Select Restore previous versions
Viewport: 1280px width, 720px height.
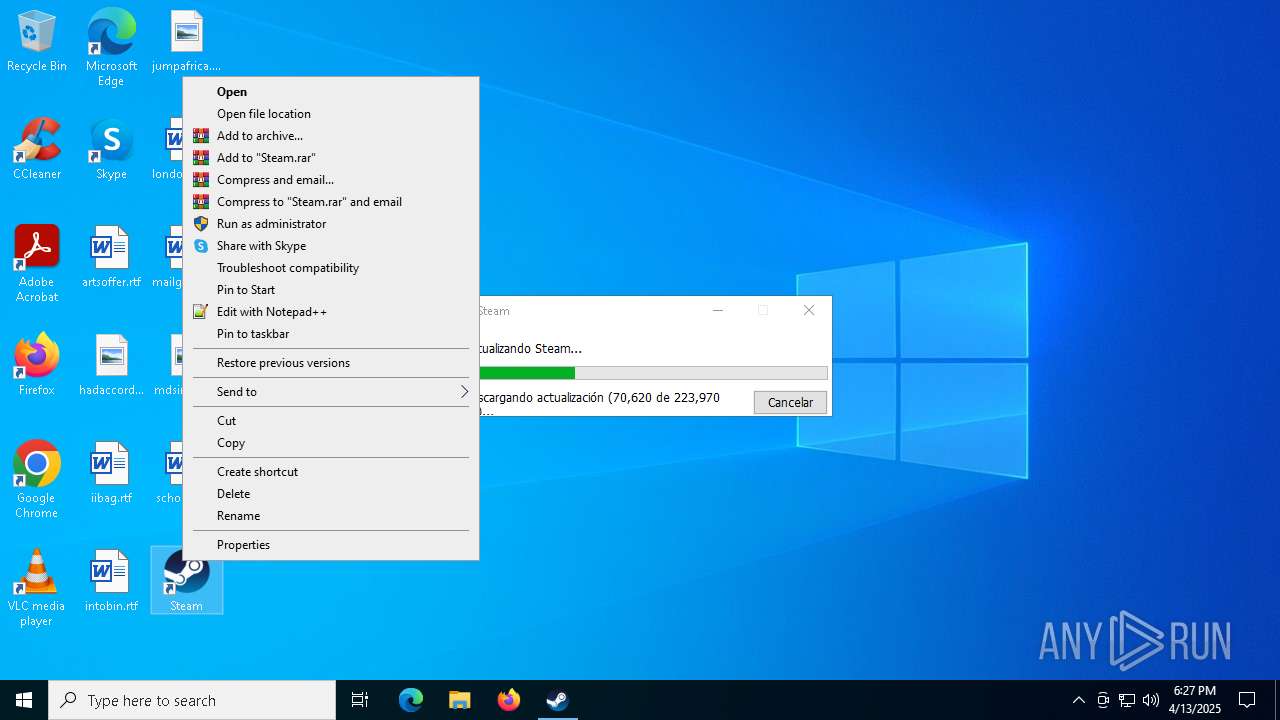[331, 363]
